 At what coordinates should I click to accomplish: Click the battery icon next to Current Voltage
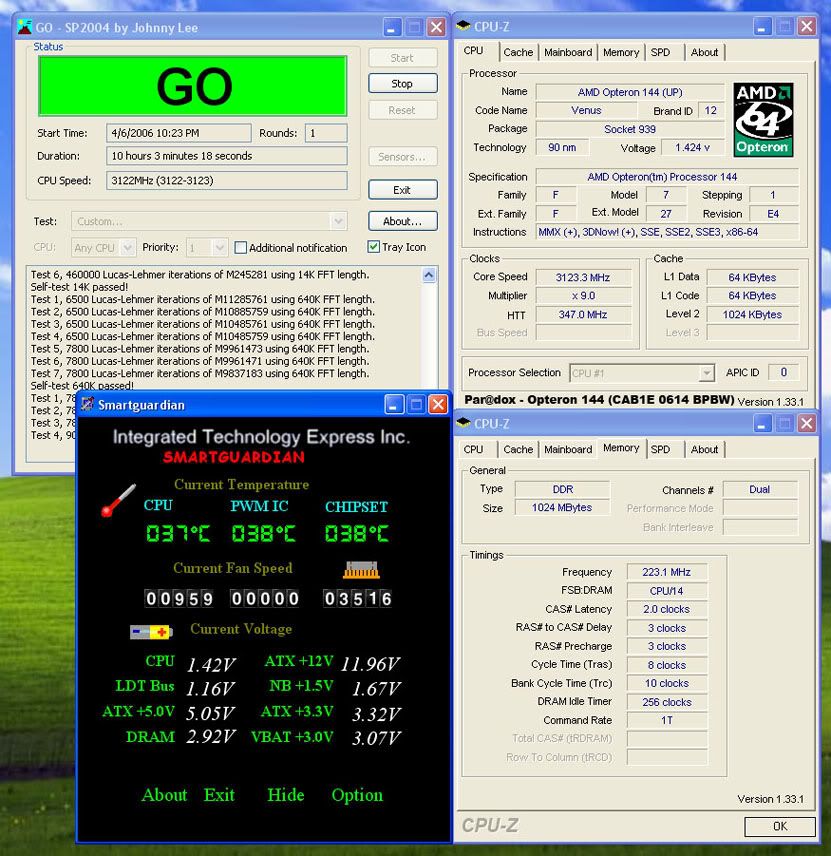pos(151,632)
